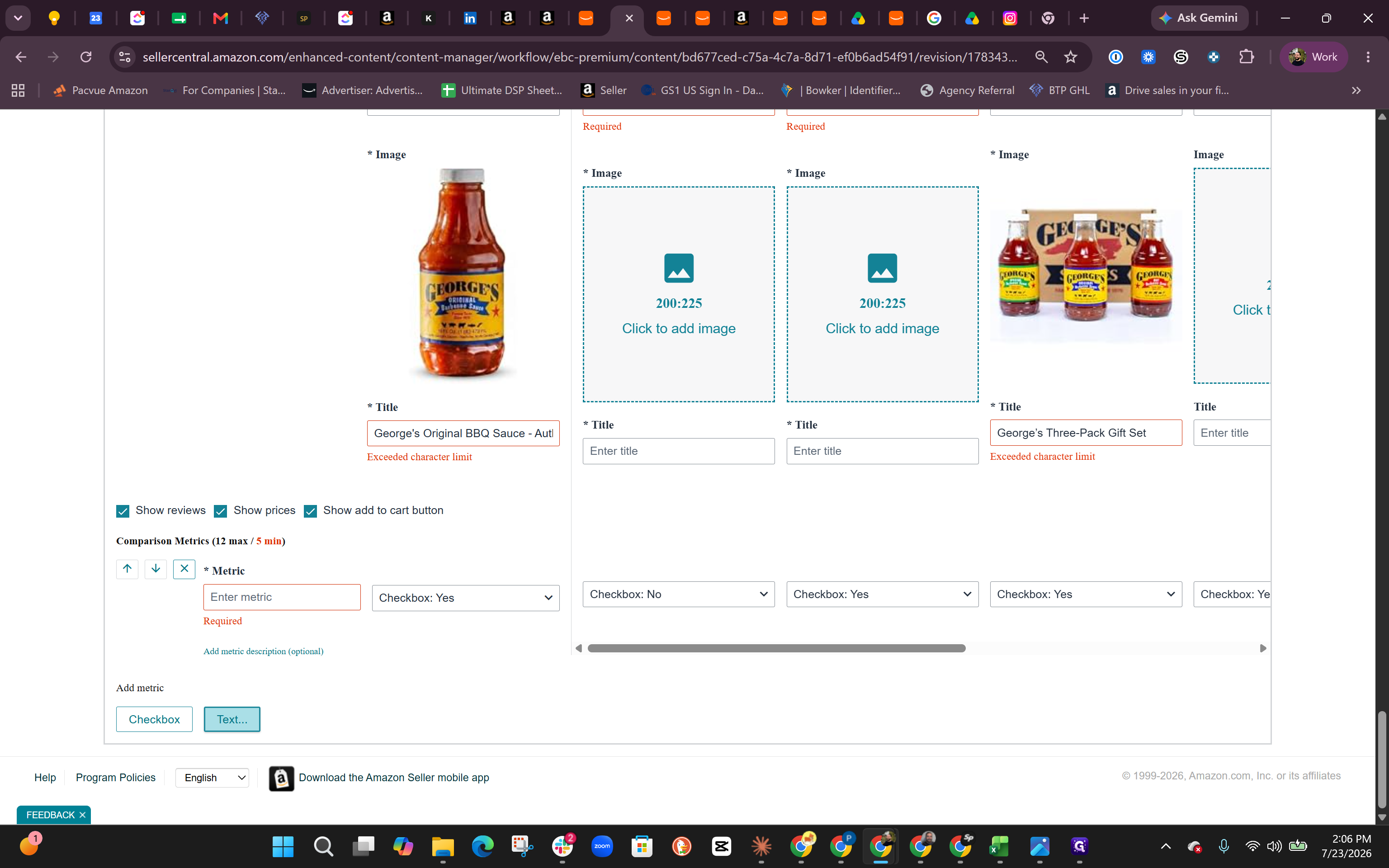Add a Checkbox metric
The image size is (1389, 868).
(x=154, y=719)
